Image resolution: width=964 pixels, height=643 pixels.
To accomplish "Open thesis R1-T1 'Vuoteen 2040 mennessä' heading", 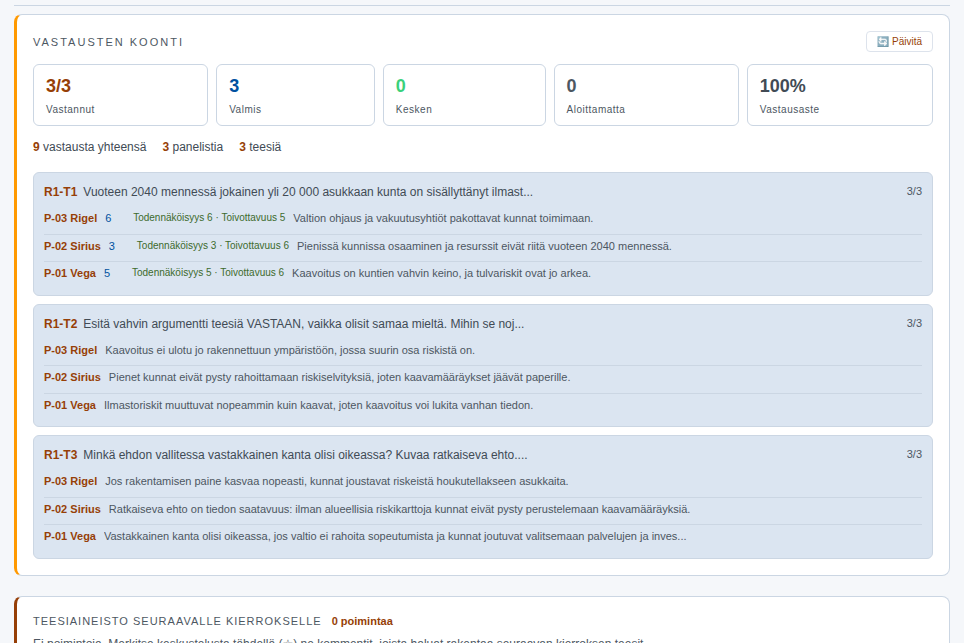I will [x=288, y=192].
